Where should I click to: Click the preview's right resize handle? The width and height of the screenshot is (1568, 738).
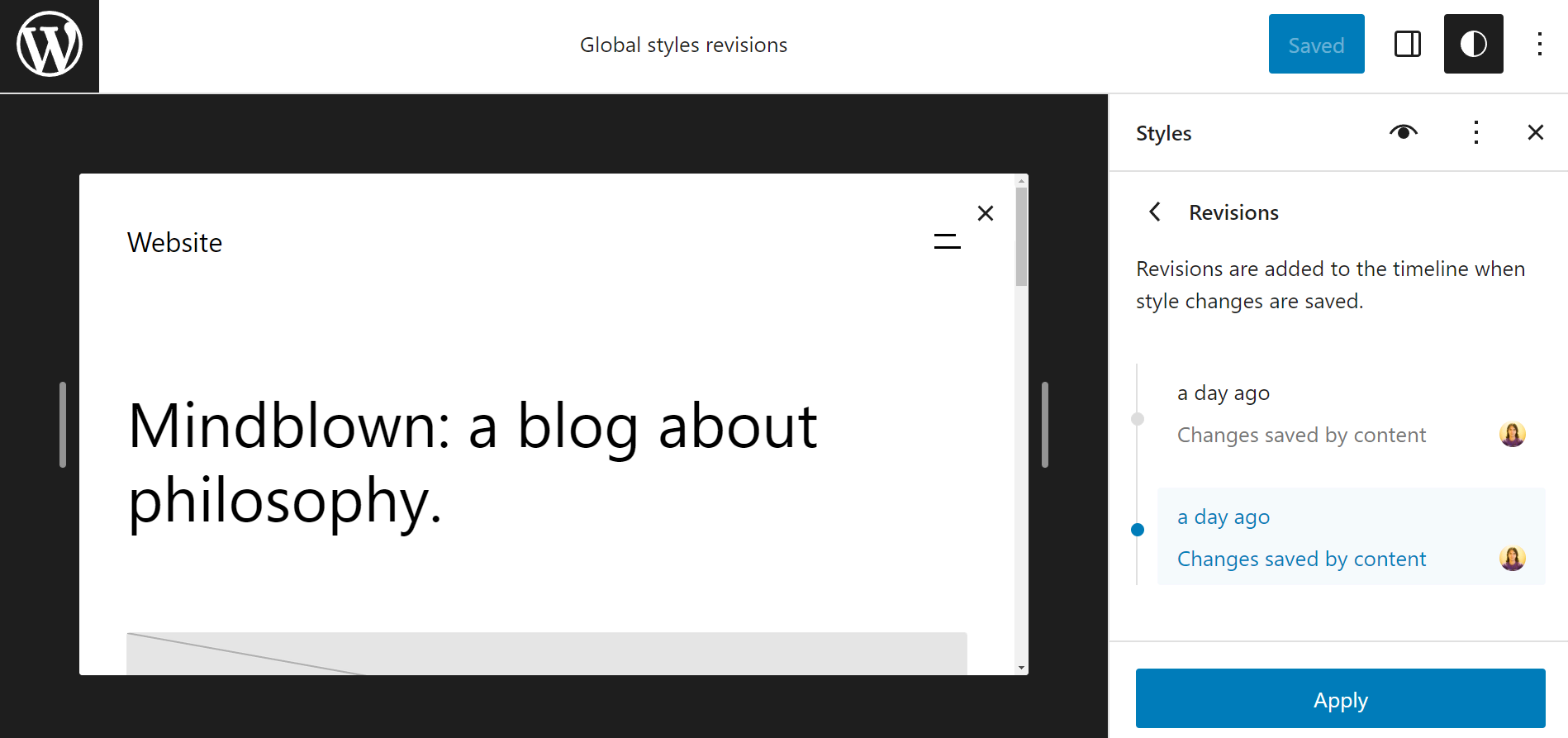tap(1044, 425)
